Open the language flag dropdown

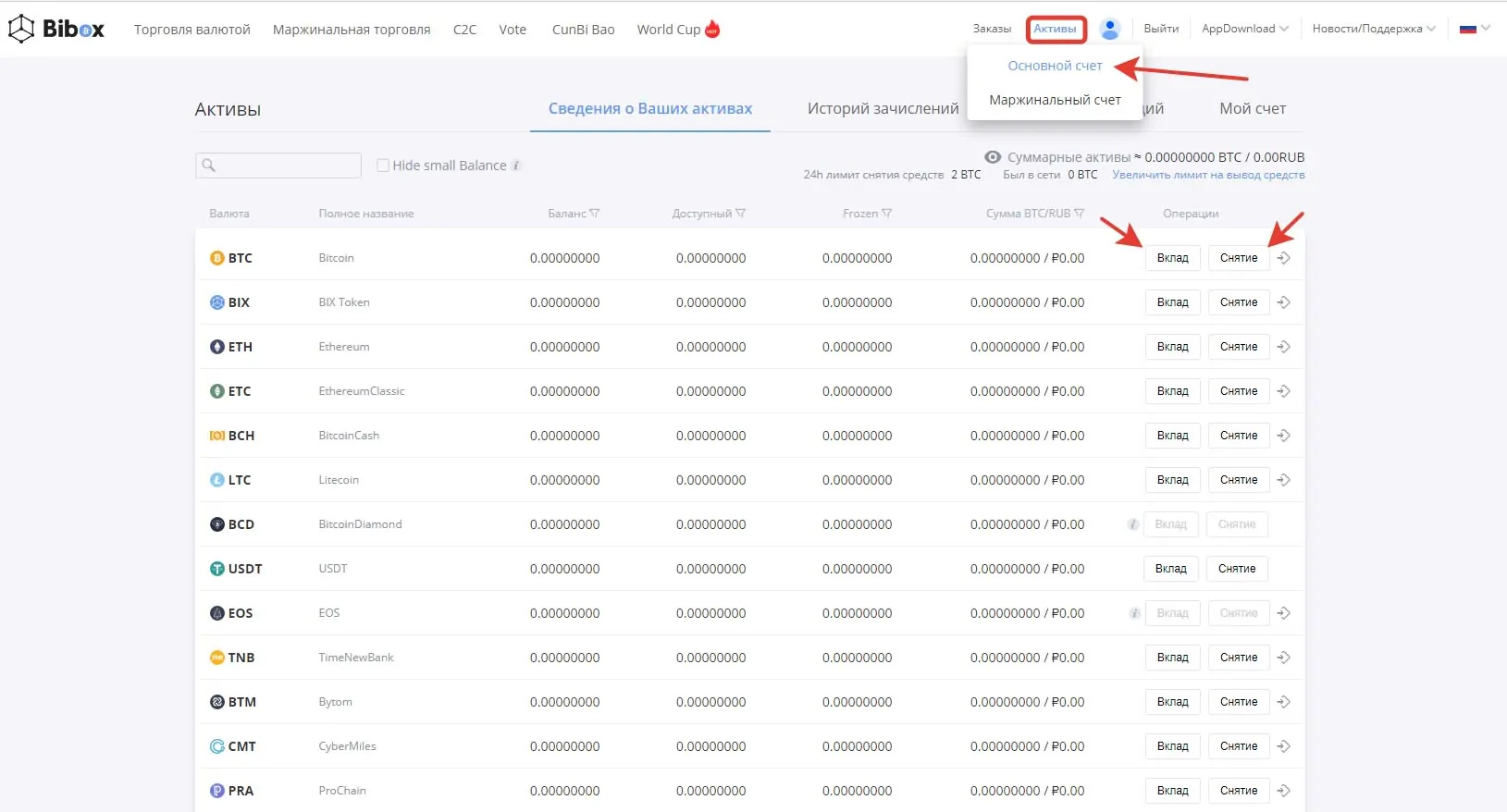point(1475,29)
